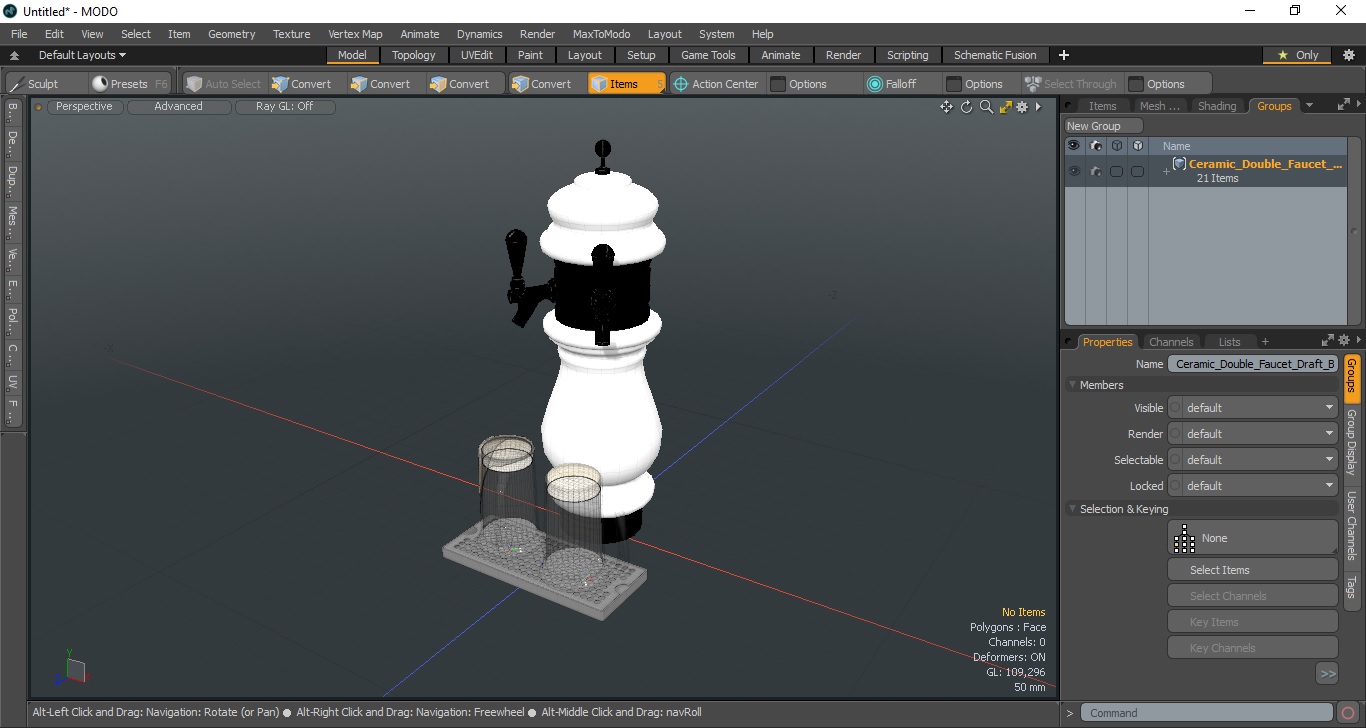Add a new properties tab with plus
Image resolution: width=1366 pixels, height=728 pixels.
(1265, 342)
